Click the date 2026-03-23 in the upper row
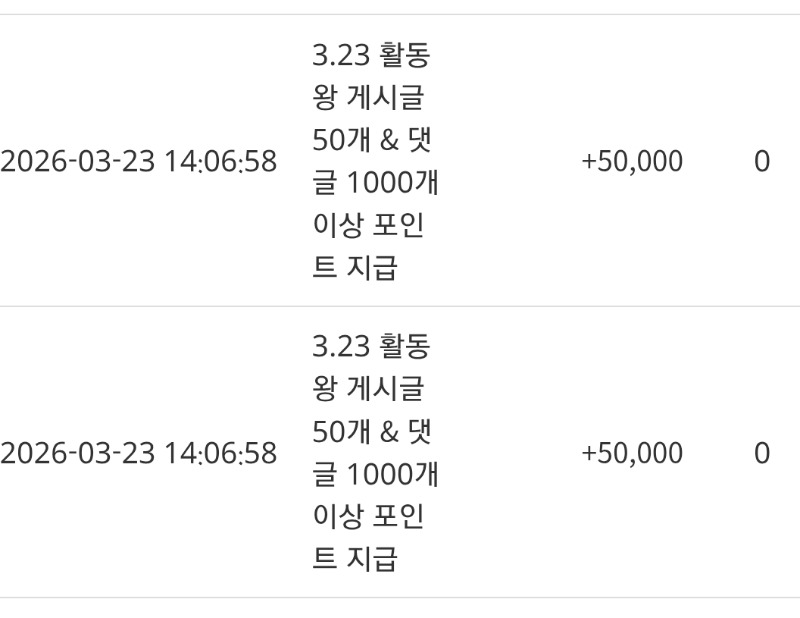Screen dimensions: 800x618 (x=78, y=162)
